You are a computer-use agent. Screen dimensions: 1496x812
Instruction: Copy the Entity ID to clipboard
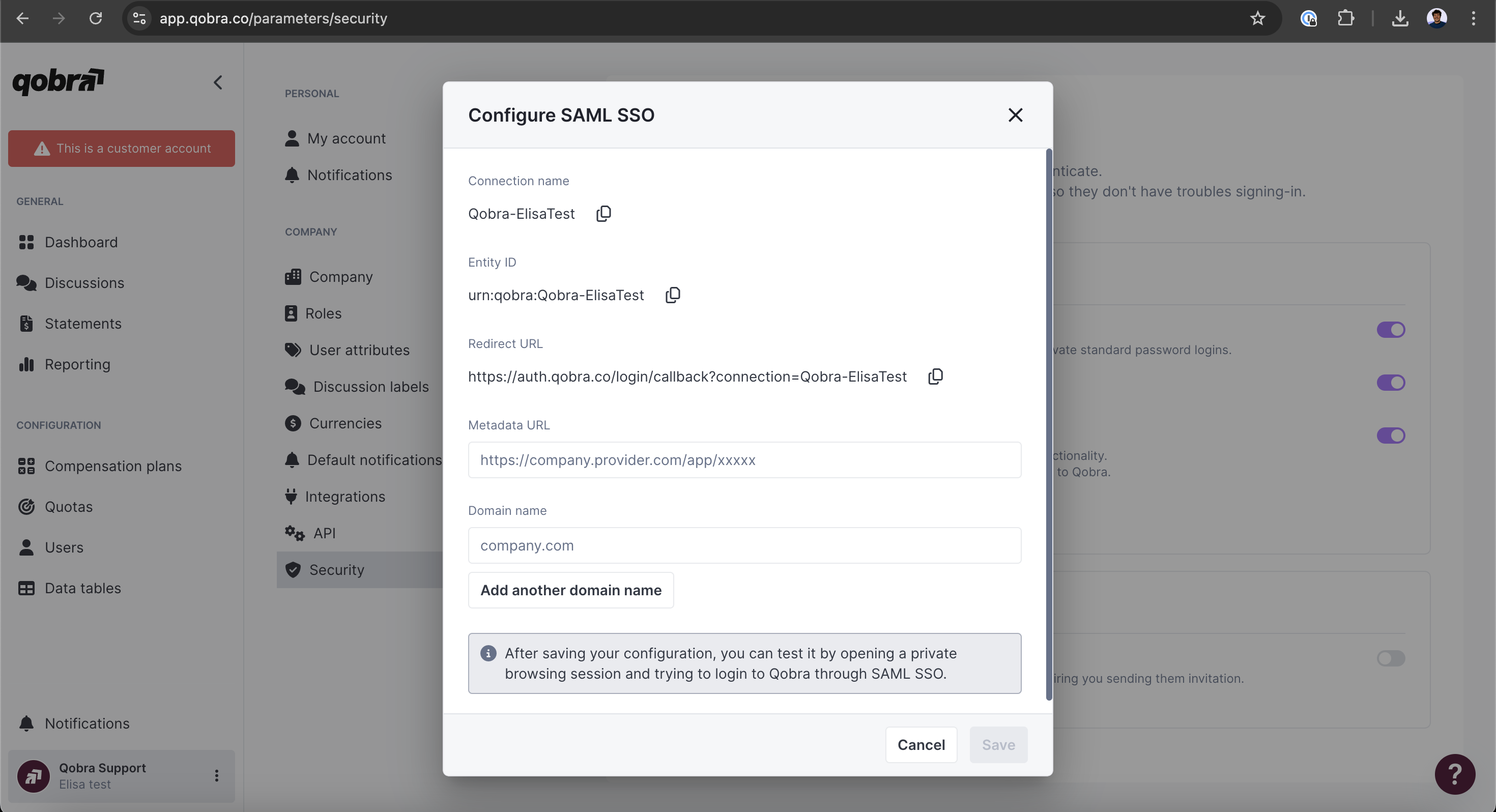(673, 295)
